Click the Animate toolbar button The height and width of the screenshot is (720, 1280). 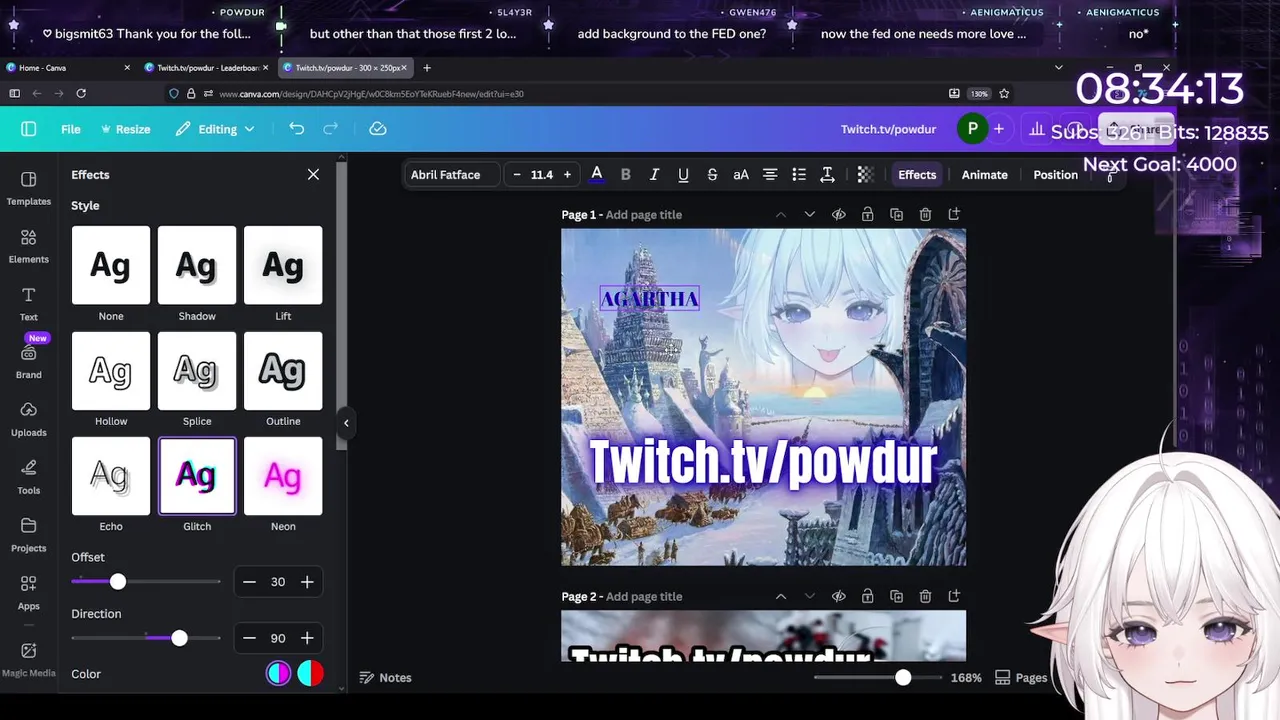pos(984,174)
